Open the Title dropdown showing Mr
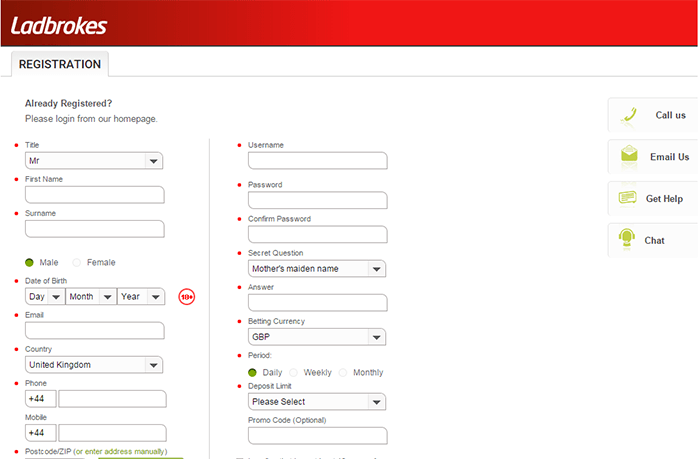The image size is (699, 459). [94, 161]
